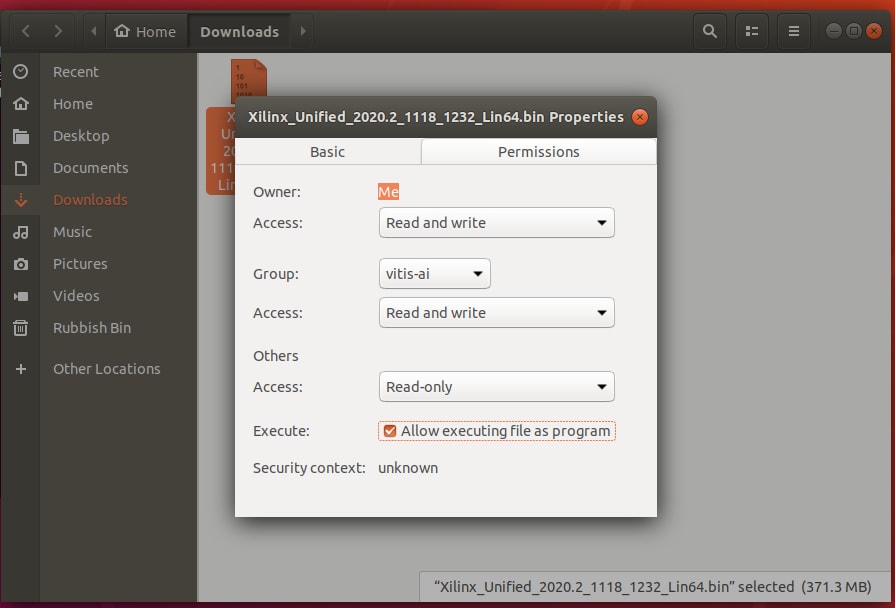895x608 pixels.
Task: Expand the Owner access dropdown
Action: click(496, 223)
